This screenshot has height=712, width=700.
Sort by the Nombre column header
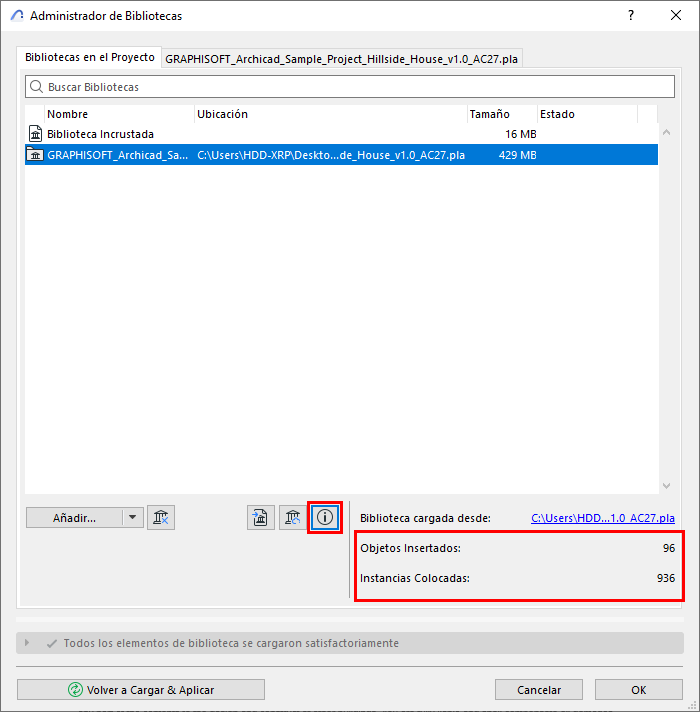point(119,114)
